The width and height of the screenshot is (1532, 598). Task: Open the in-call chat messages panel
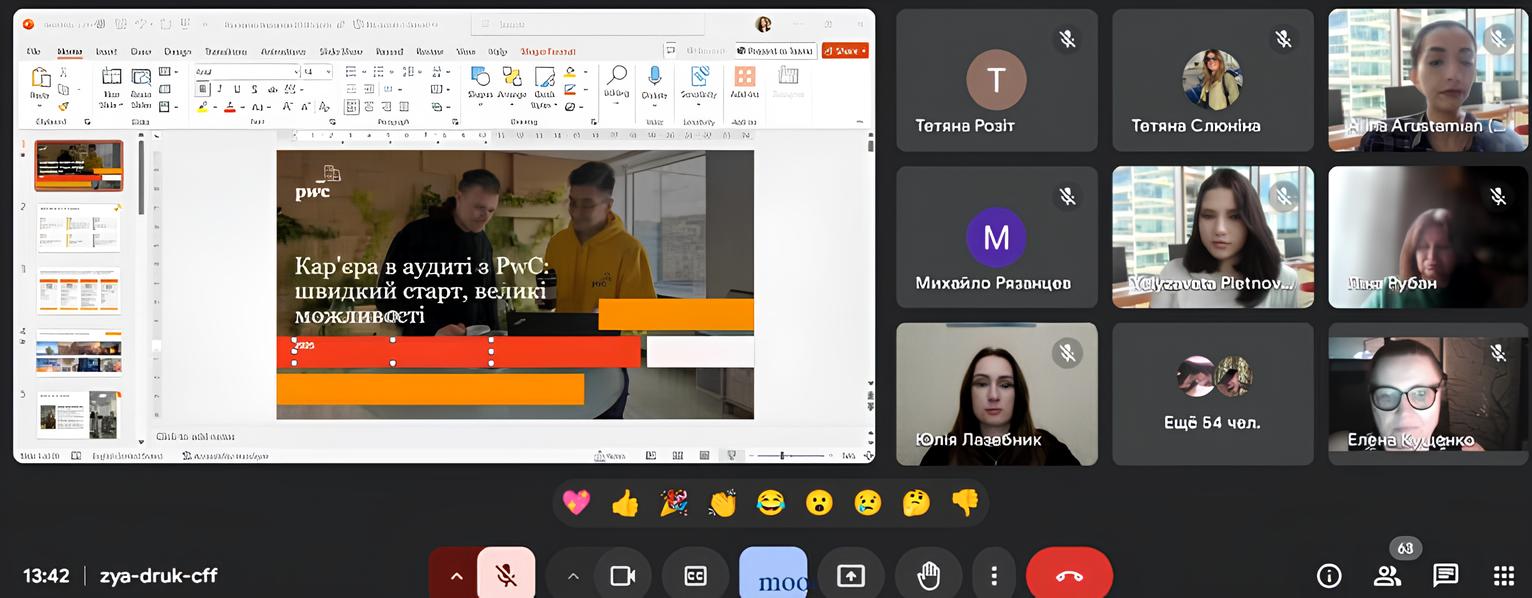(1445, 575)
